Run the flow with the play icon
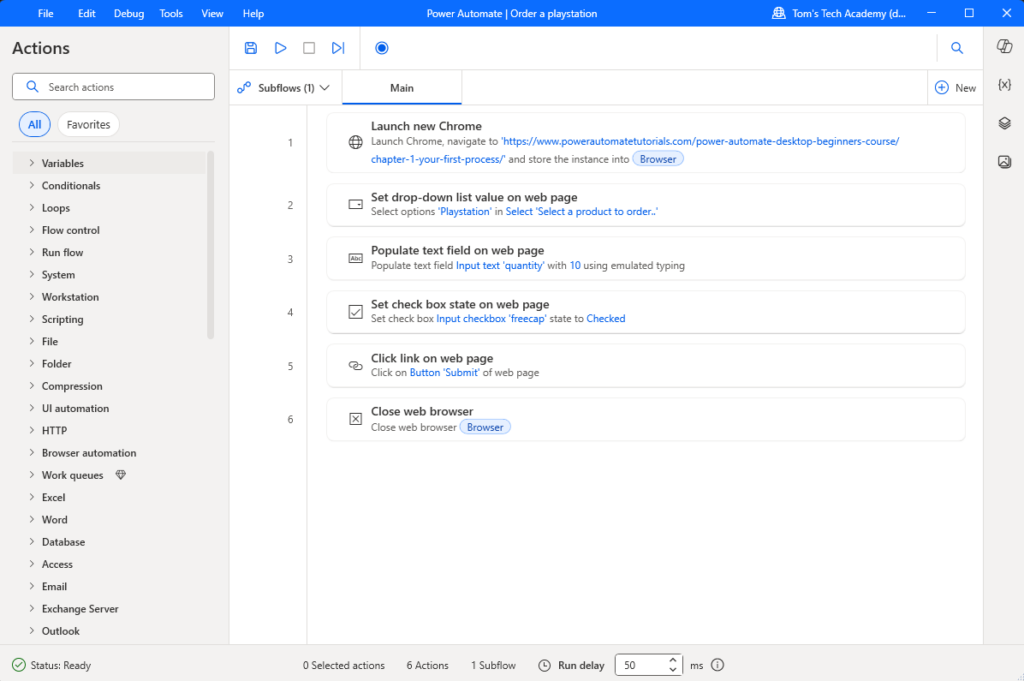1024x681 pixels. click(281, 48)
